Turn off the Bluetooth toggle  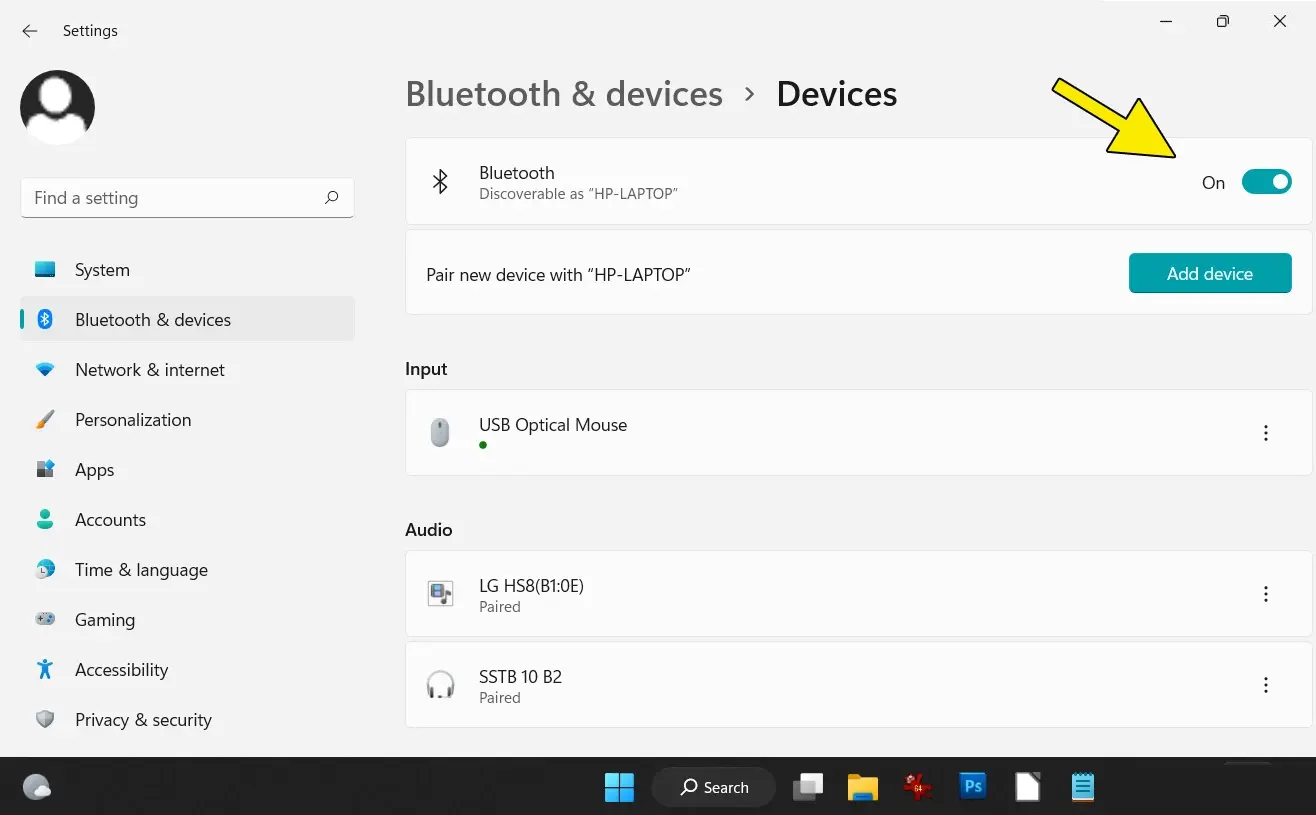[x=1267, y=182]
